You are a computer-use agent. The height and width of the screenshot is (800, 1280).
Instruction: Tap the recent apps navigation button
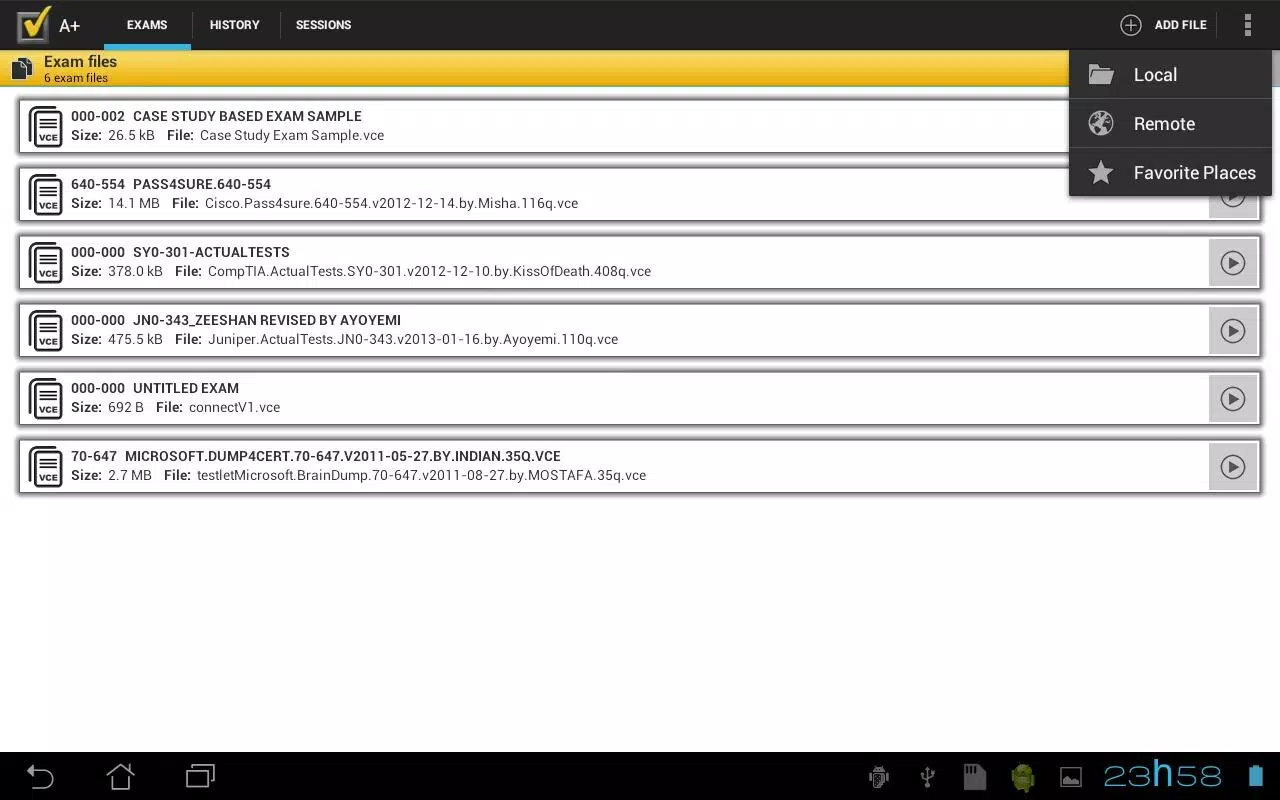(200, 776)
